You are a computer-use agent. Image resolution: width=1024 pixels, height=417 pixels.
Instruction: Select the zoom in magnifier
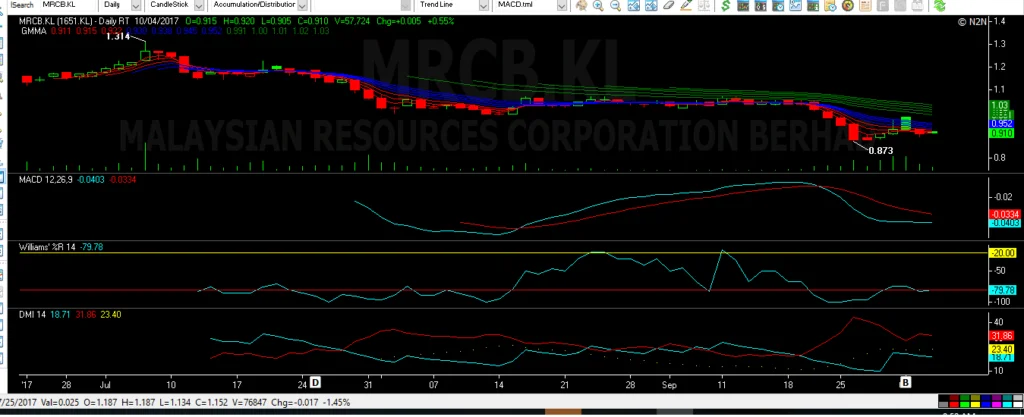click(598, 5)
